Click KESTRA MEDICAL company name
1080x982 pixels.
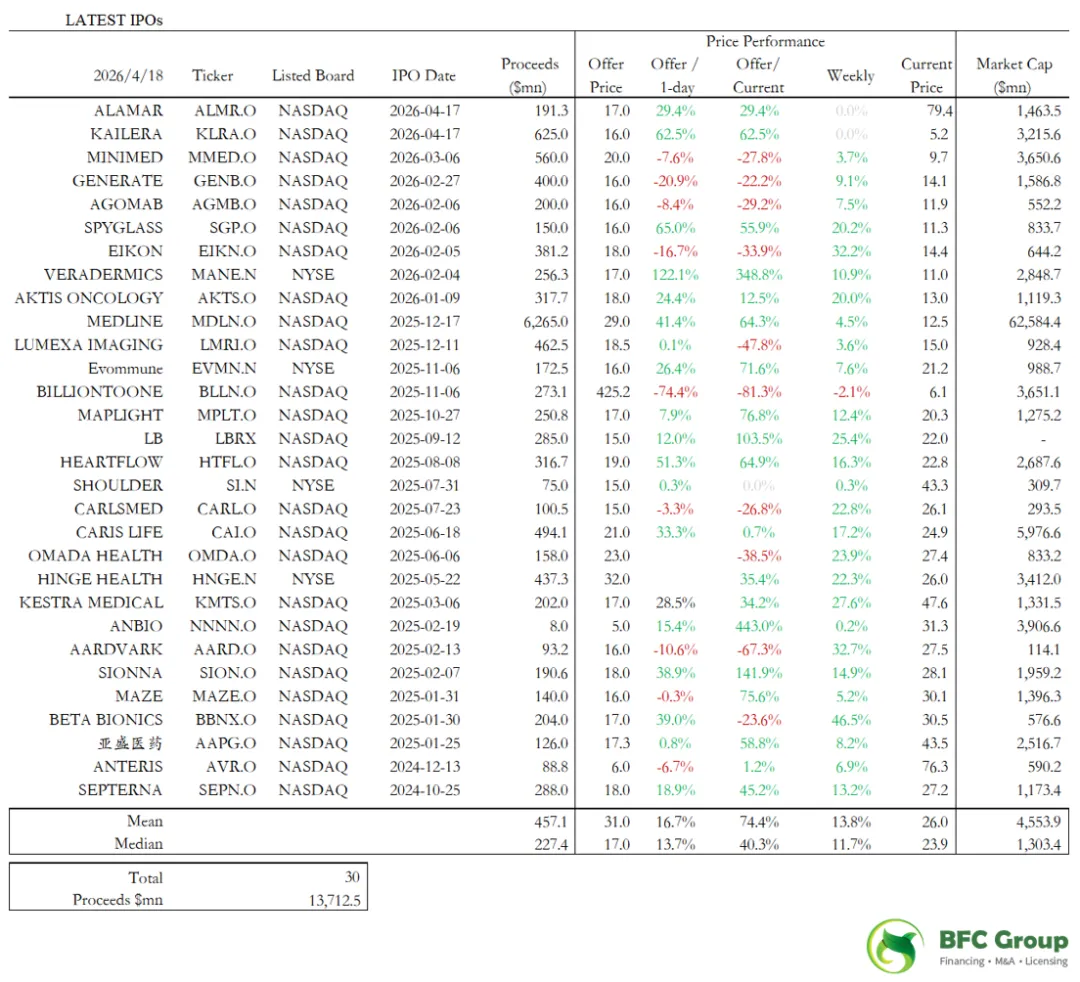(x=92, y=603)
